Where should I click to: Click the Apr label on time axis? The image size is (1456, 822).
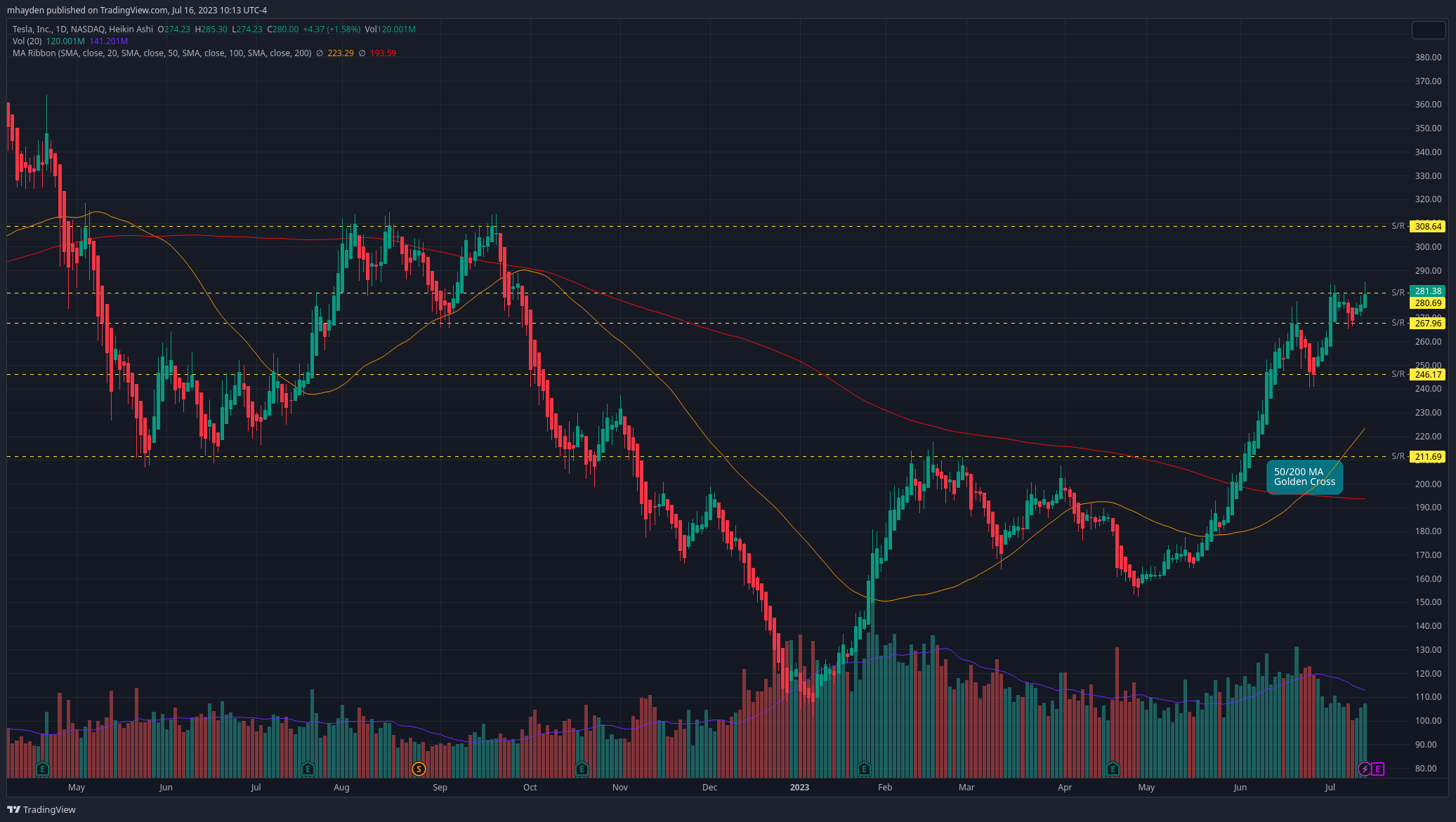coord(1065,787)
